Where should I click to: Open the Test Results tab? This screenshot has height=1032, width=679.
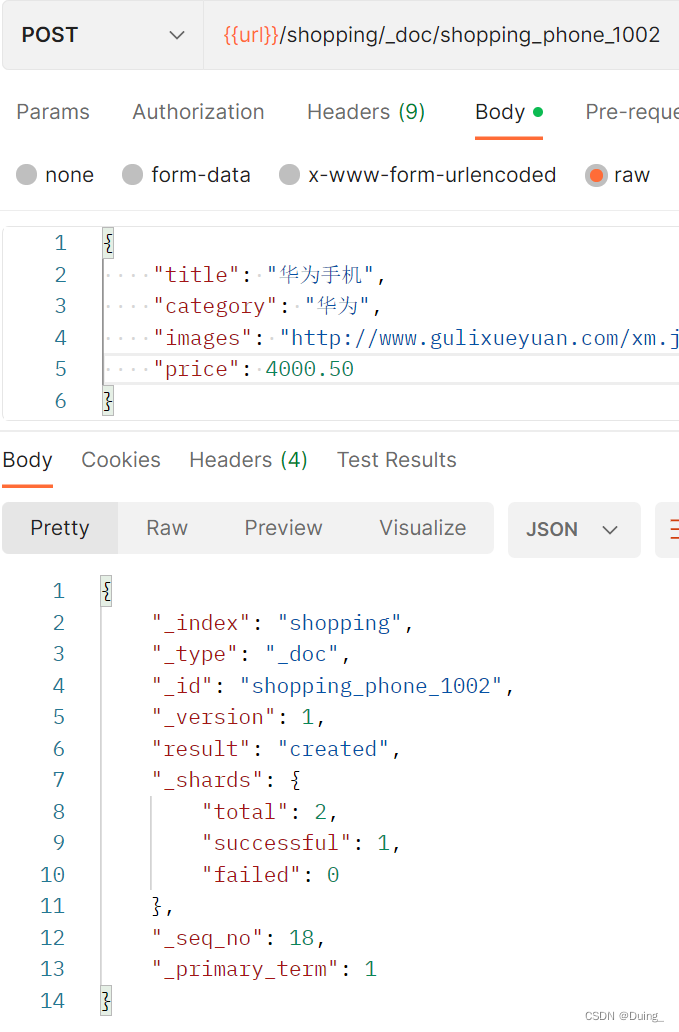396,460
